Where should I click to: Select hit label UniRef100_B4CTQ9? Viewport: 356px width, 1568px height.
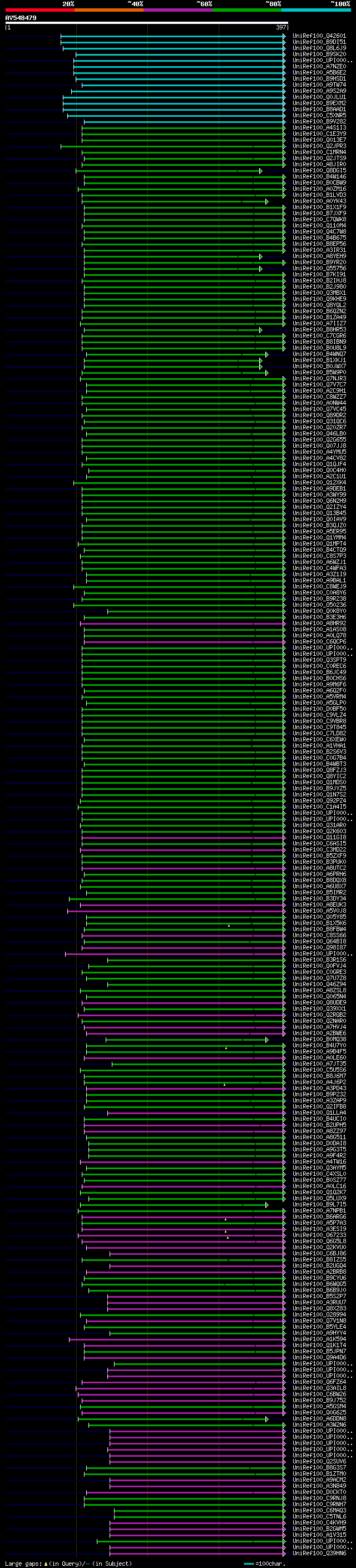coord(319,550)
